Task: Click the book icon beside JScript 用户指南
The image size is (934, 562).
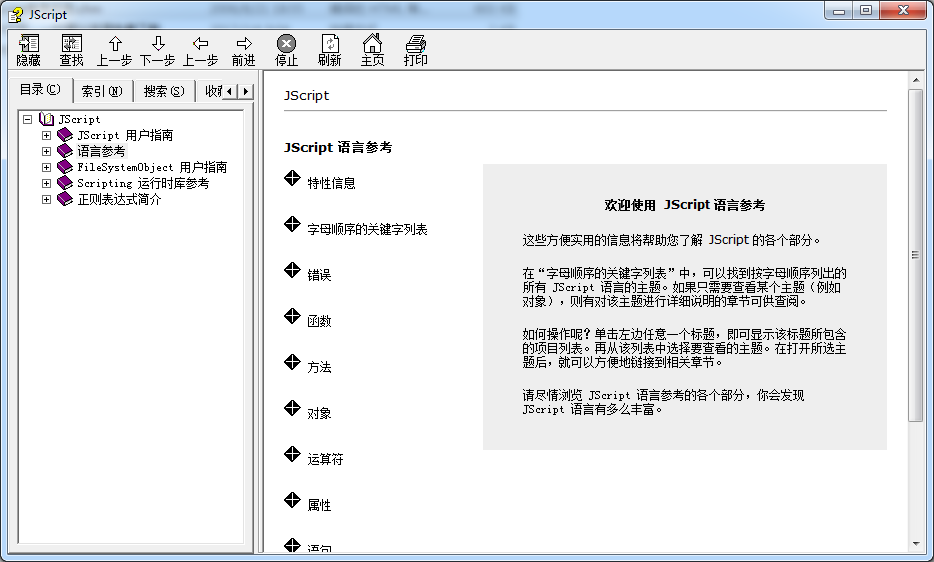Action: tap(65, 135)
